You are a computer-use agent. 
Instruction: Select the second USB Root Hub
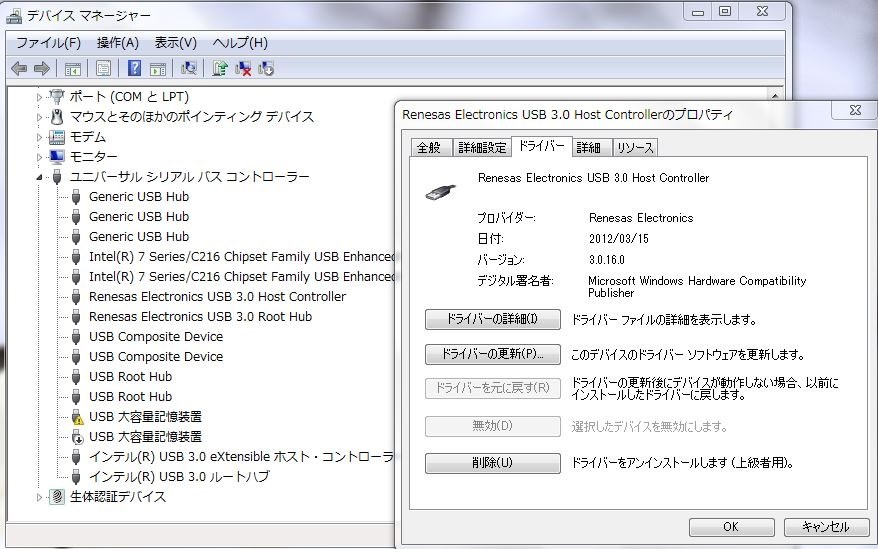tap(130, 397)
